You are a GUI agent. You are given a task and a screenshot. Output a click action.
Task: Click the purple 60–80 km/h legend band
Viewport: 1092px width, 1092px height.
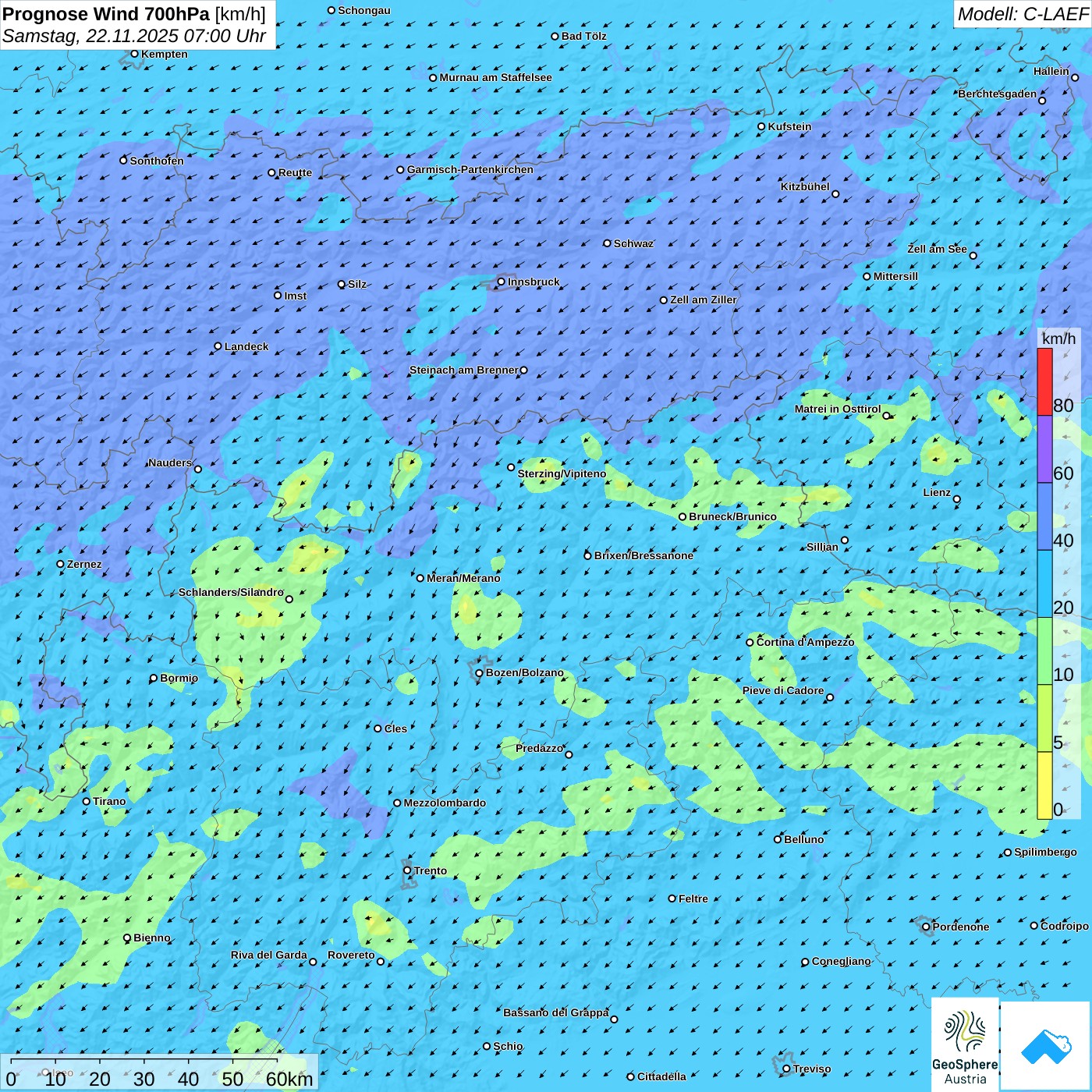pyautogui.click(x=1044, y=449)
